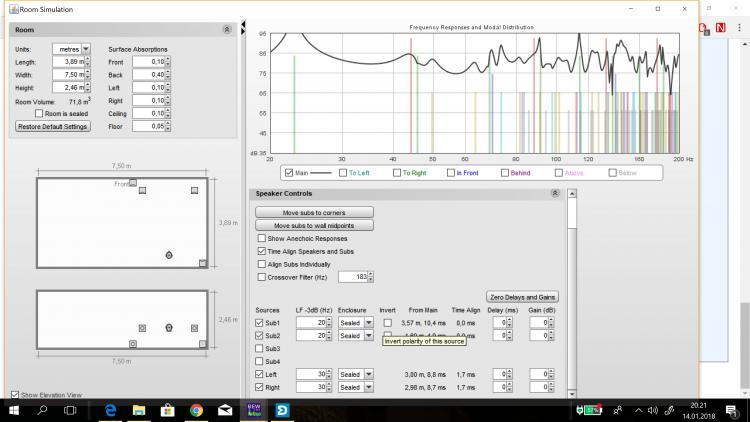Collapse the Speaker Controls panel chevron
This screenshot has width=750, height=422.
click(555, 193)
